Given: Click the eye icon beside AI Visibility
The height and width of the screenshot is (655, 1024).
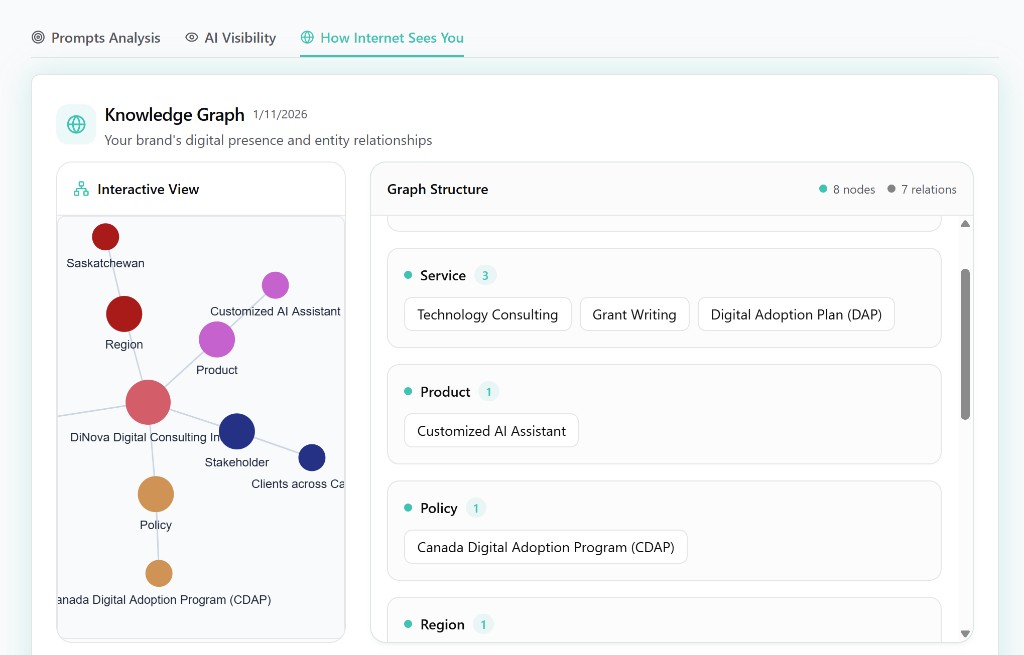Looking at the screenshot, I should [x=190, y=37].
